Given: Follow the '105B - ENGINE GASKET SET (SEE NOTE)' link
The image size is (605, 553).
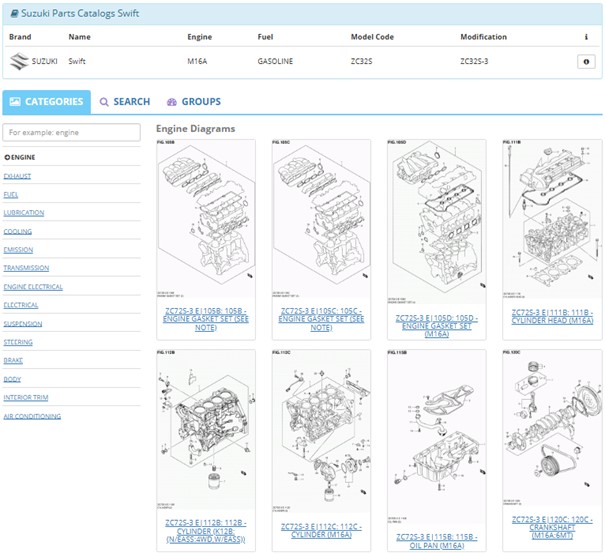Looking at the screenshot, I should (x=206, y=319).
